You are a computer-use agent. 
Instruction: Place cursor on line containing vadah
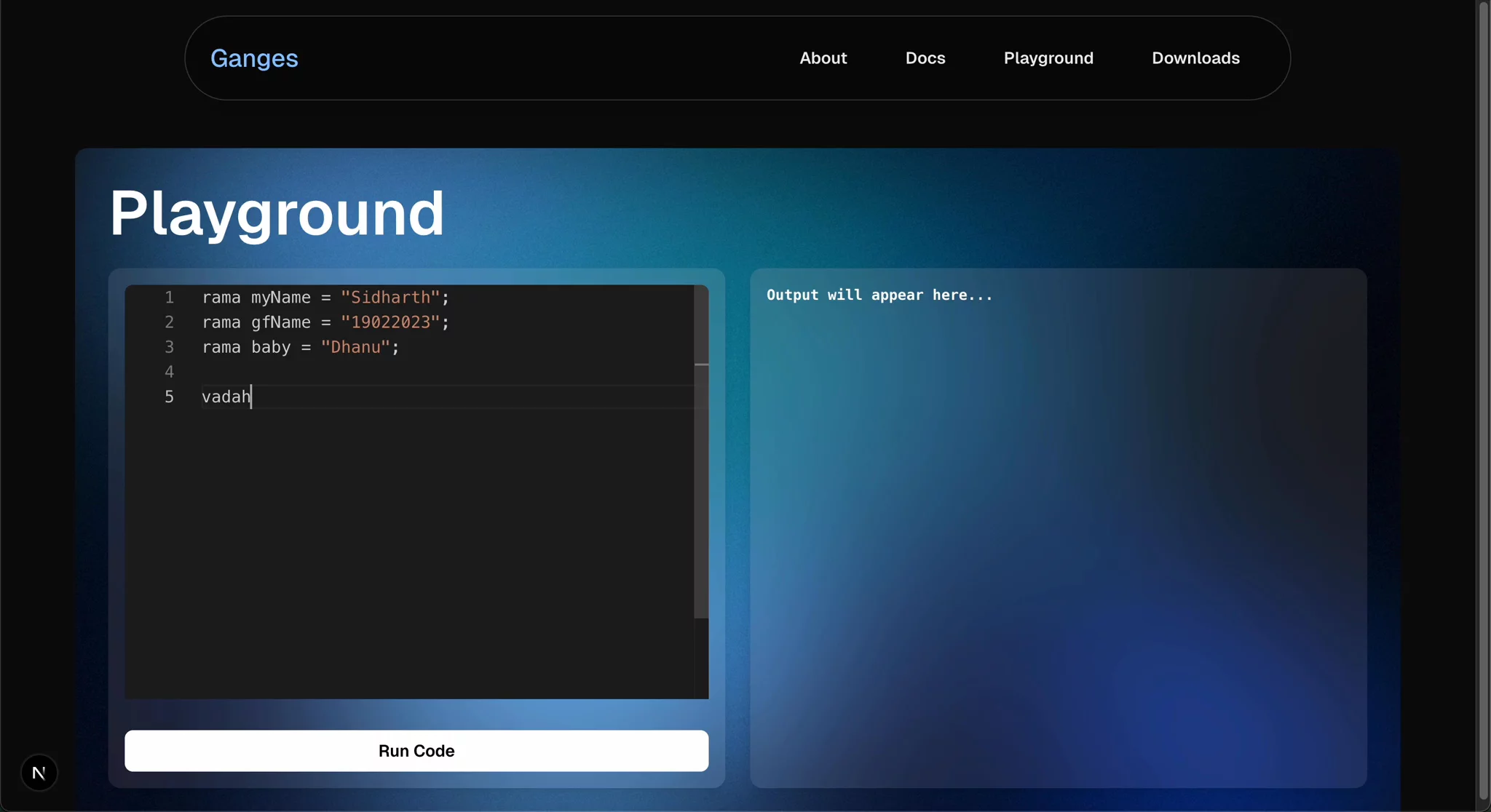click(226, 397)
